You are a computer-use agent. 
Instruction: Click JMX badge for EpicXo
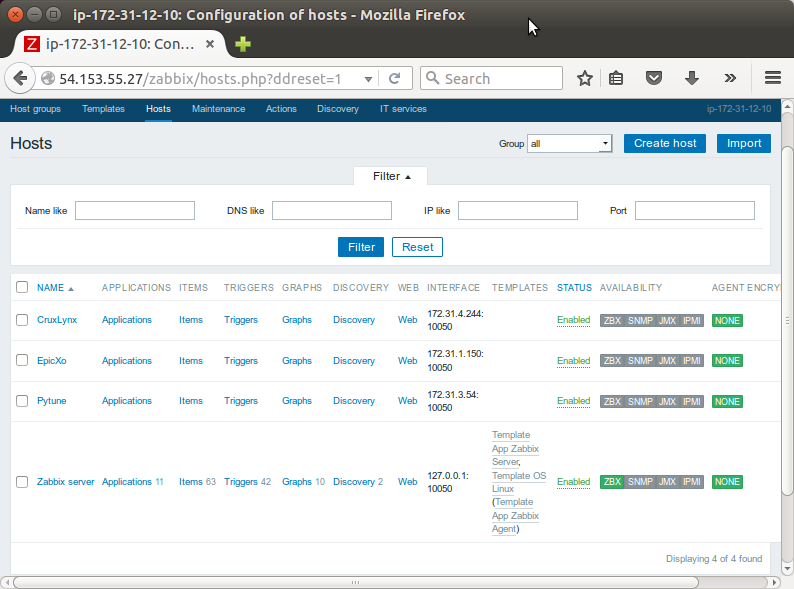coord(667,361)
